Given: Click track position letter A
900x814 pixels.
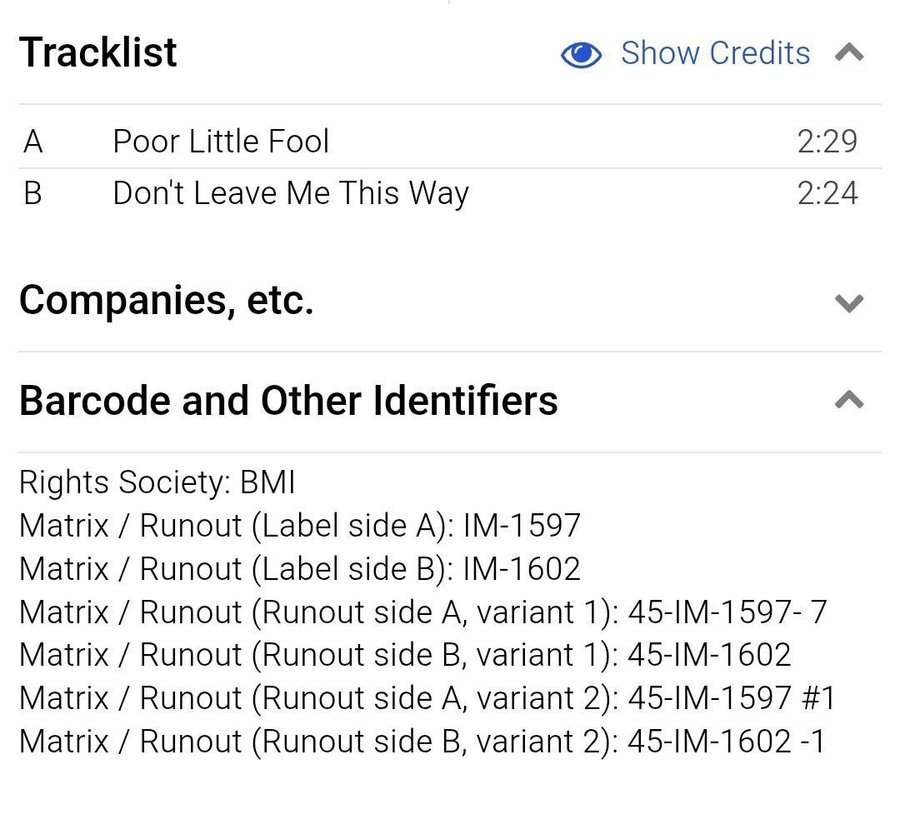Looking at the screenshot, I should pyautogui.click(x=33, y=141).
